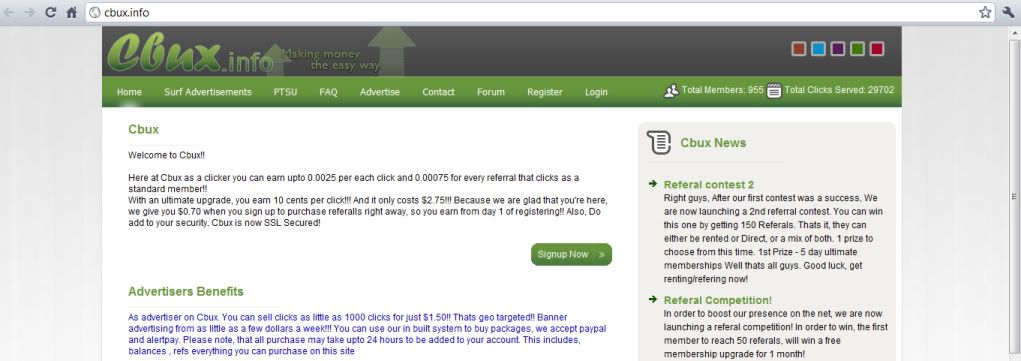The height and width of the screenshot is (361, 1021).
Task: Choose the blue theme color swatch
Action: point(818,49)
